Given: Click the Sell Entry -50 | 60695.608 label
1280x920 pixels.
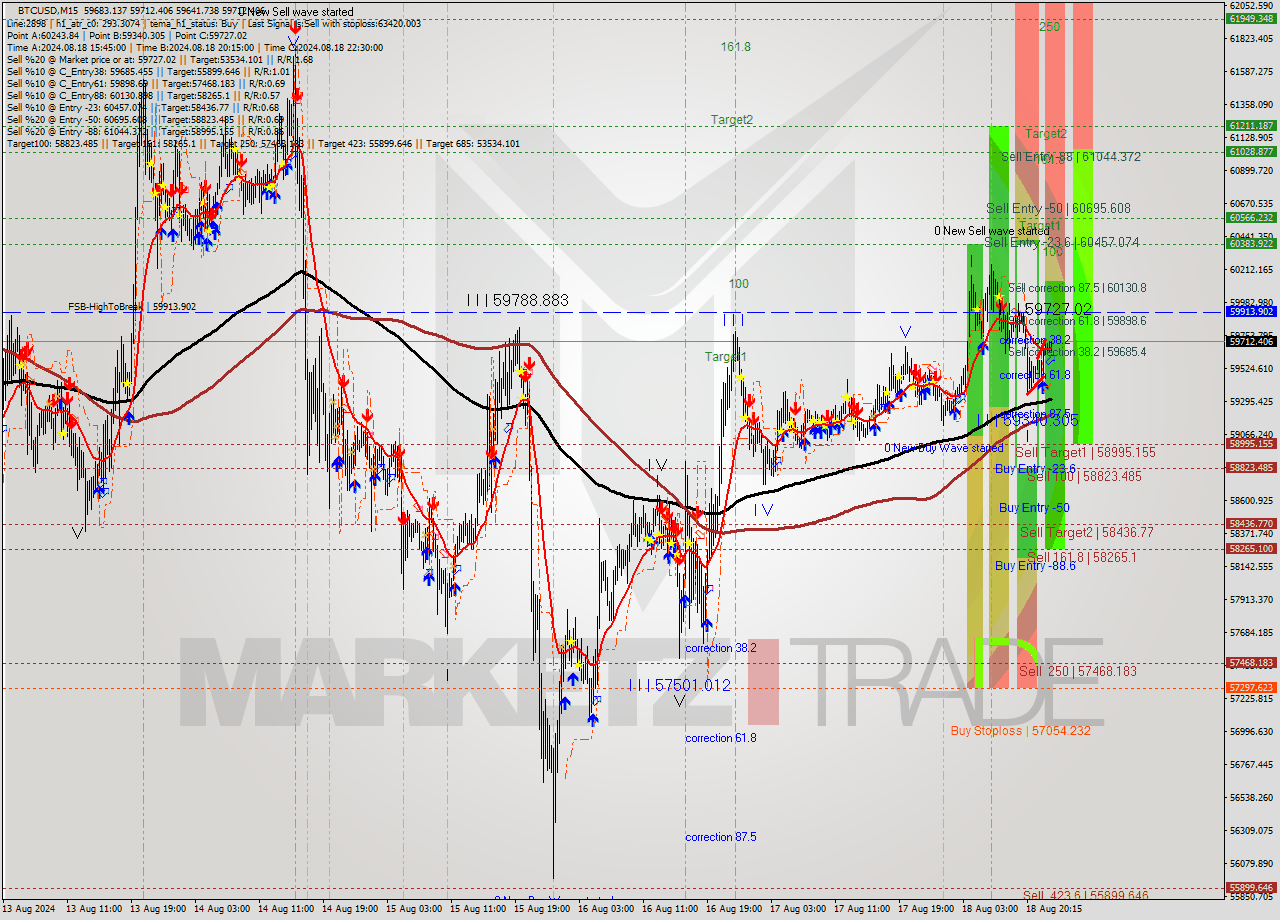Looking at the screenshot, I should coord(1058,208).
